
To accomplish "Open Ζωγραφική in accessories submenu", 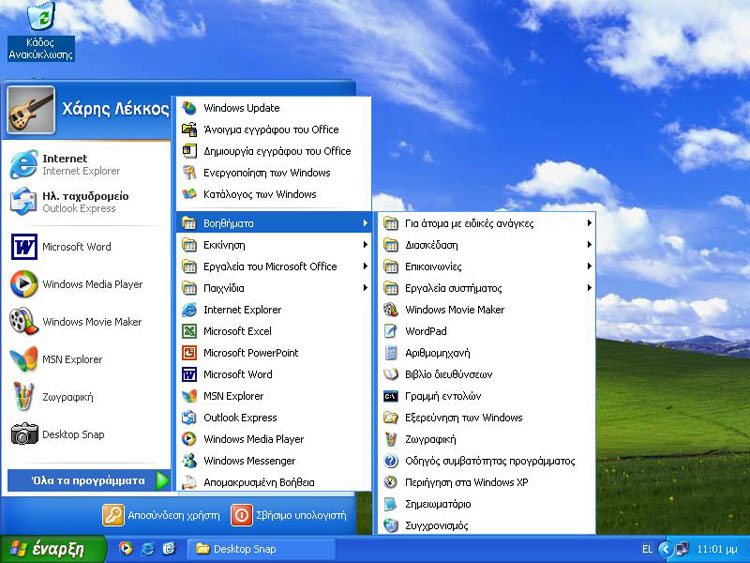I will 487,439.
